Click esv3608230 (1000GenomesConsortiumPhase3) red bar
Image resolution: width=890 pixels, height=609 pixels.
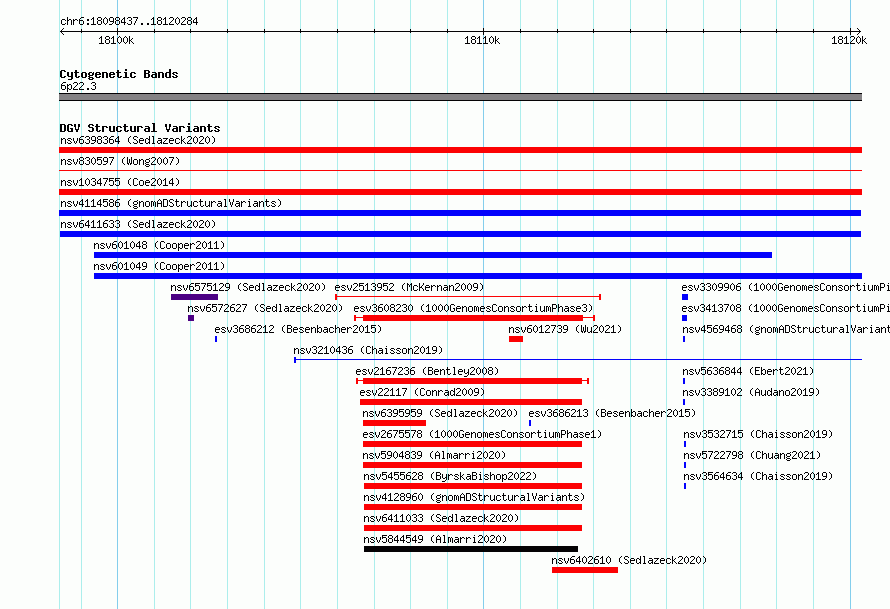473,318
